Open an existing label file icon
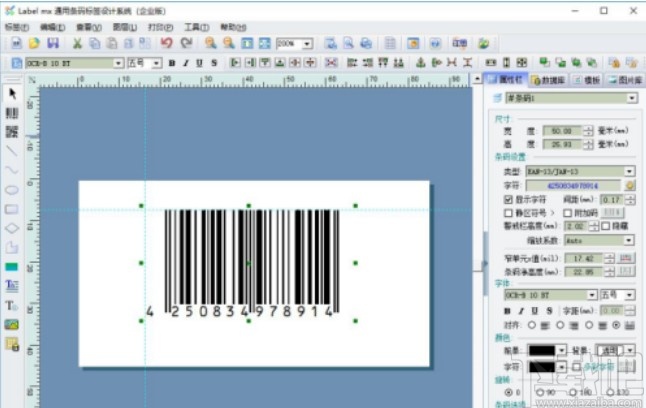The width and height of the screenshot is (646, 408). (34, 43)
